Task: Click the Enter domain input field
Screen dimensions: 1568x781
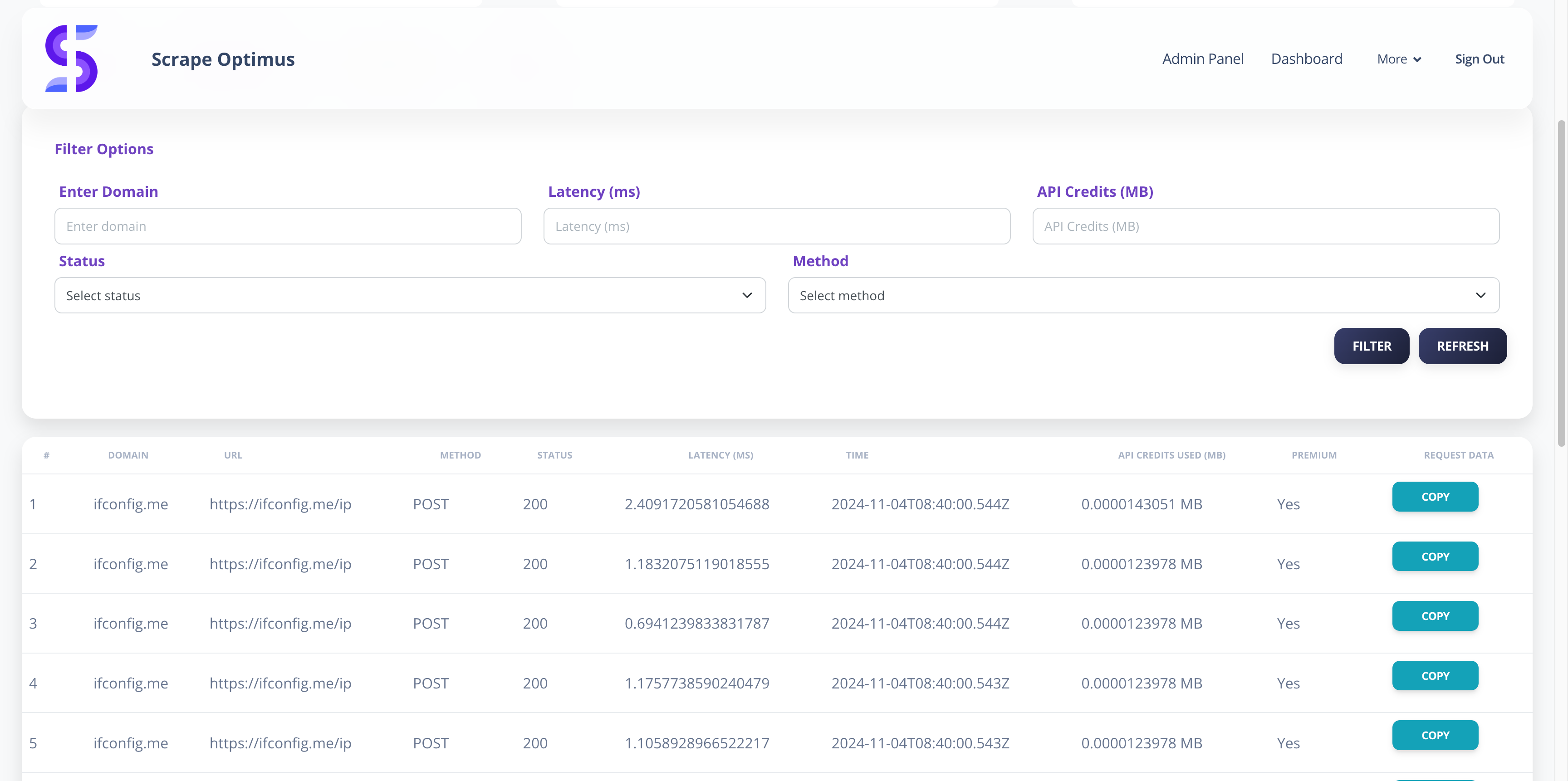Action: (x=288, y=226)
